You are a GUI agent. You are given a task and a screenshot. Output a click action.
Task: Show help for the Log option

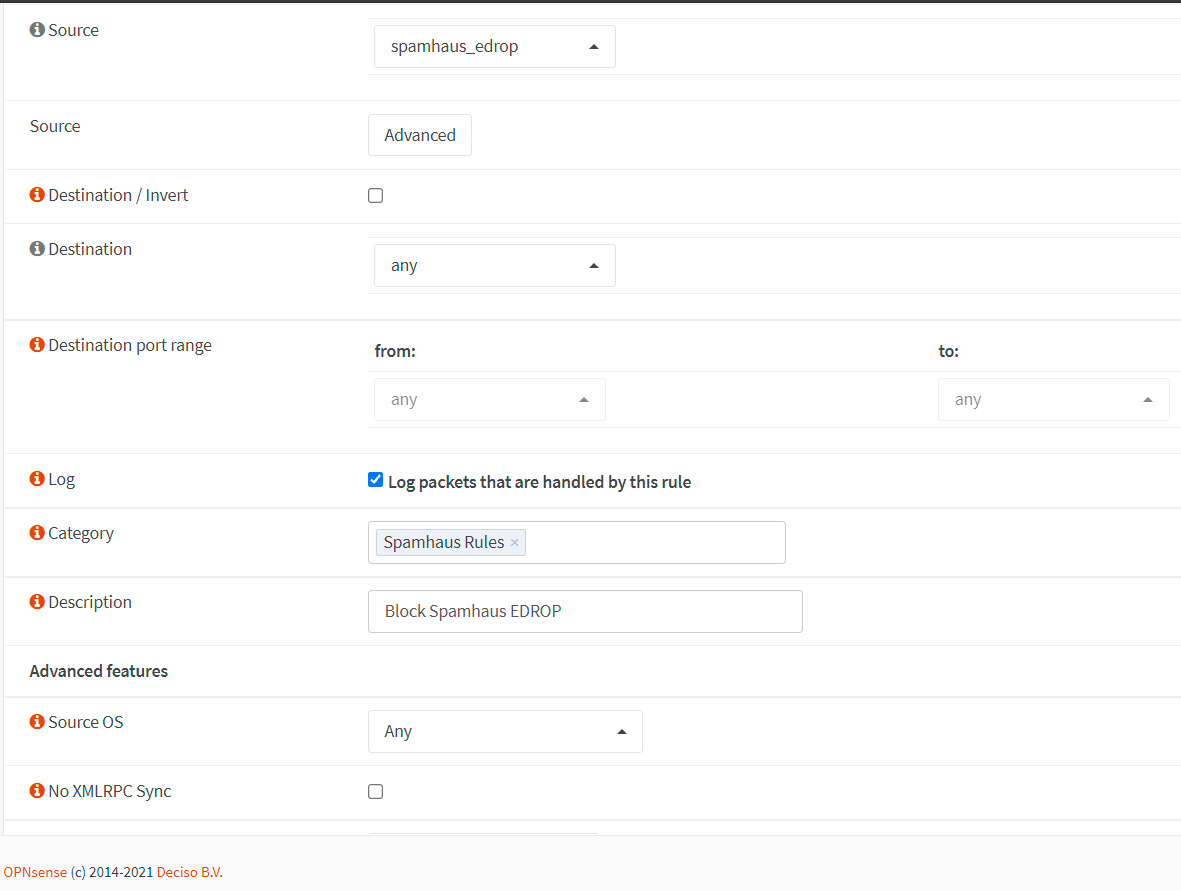click(x=37, y=479)
